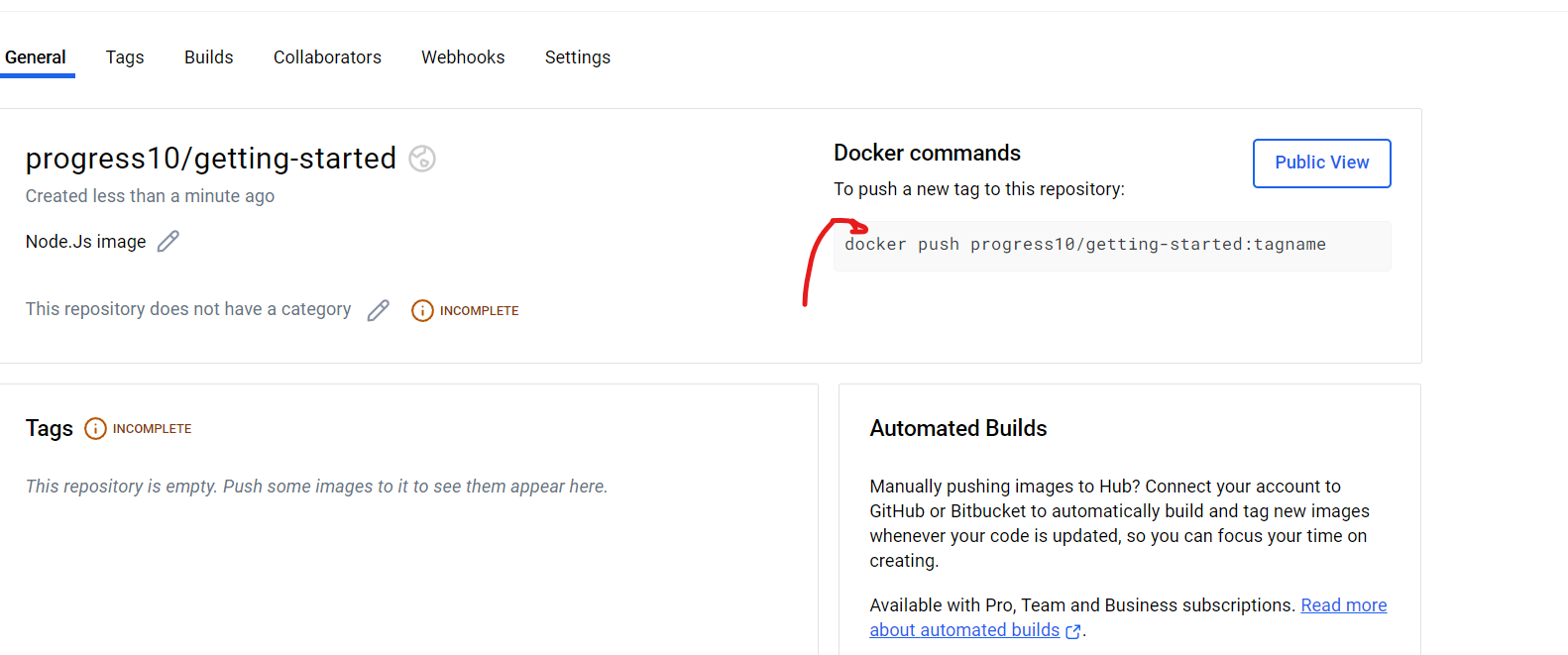Click the Node.Js image description text

coord(86,242)
